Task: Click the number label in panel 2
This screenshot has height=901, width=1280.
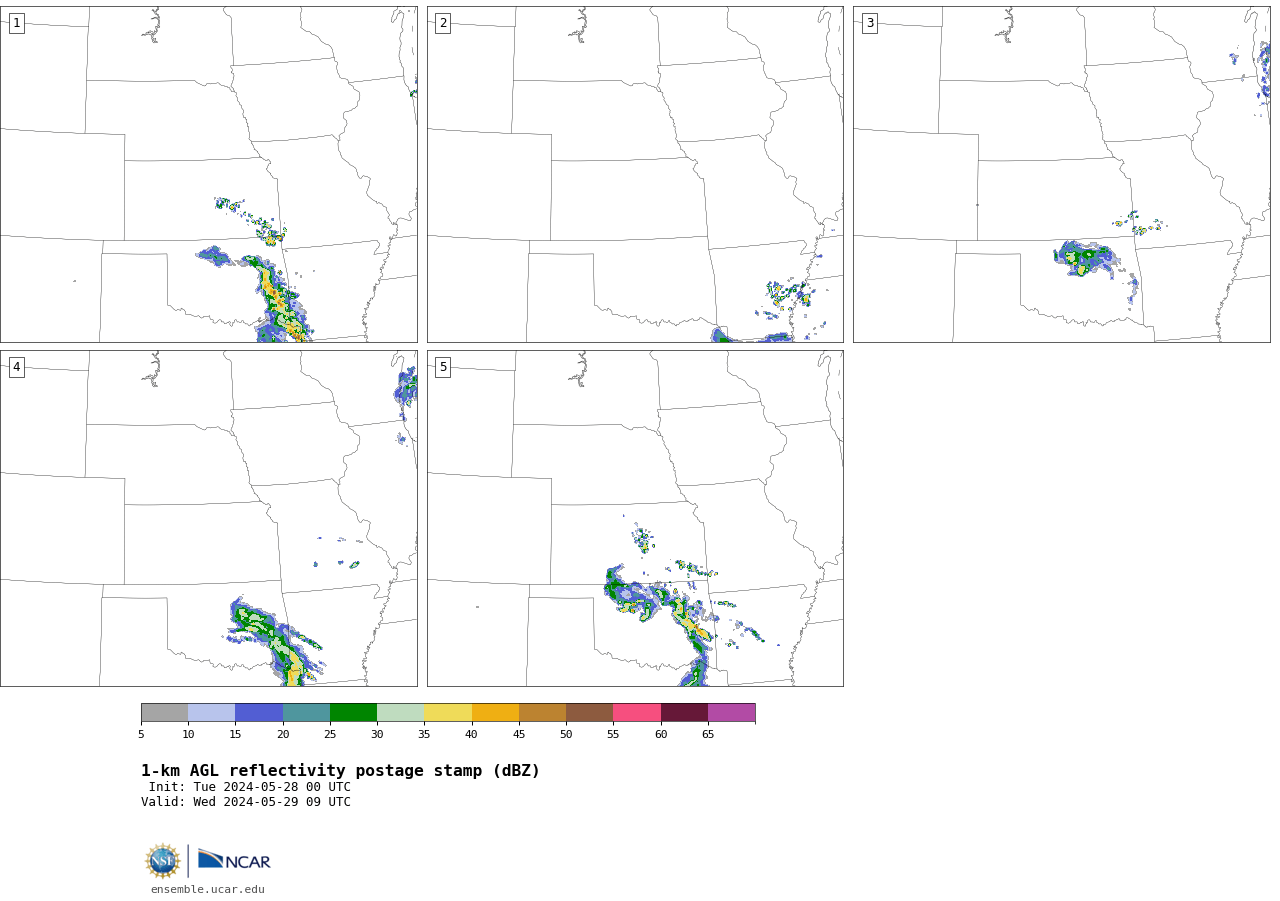Action: point(443,23)
